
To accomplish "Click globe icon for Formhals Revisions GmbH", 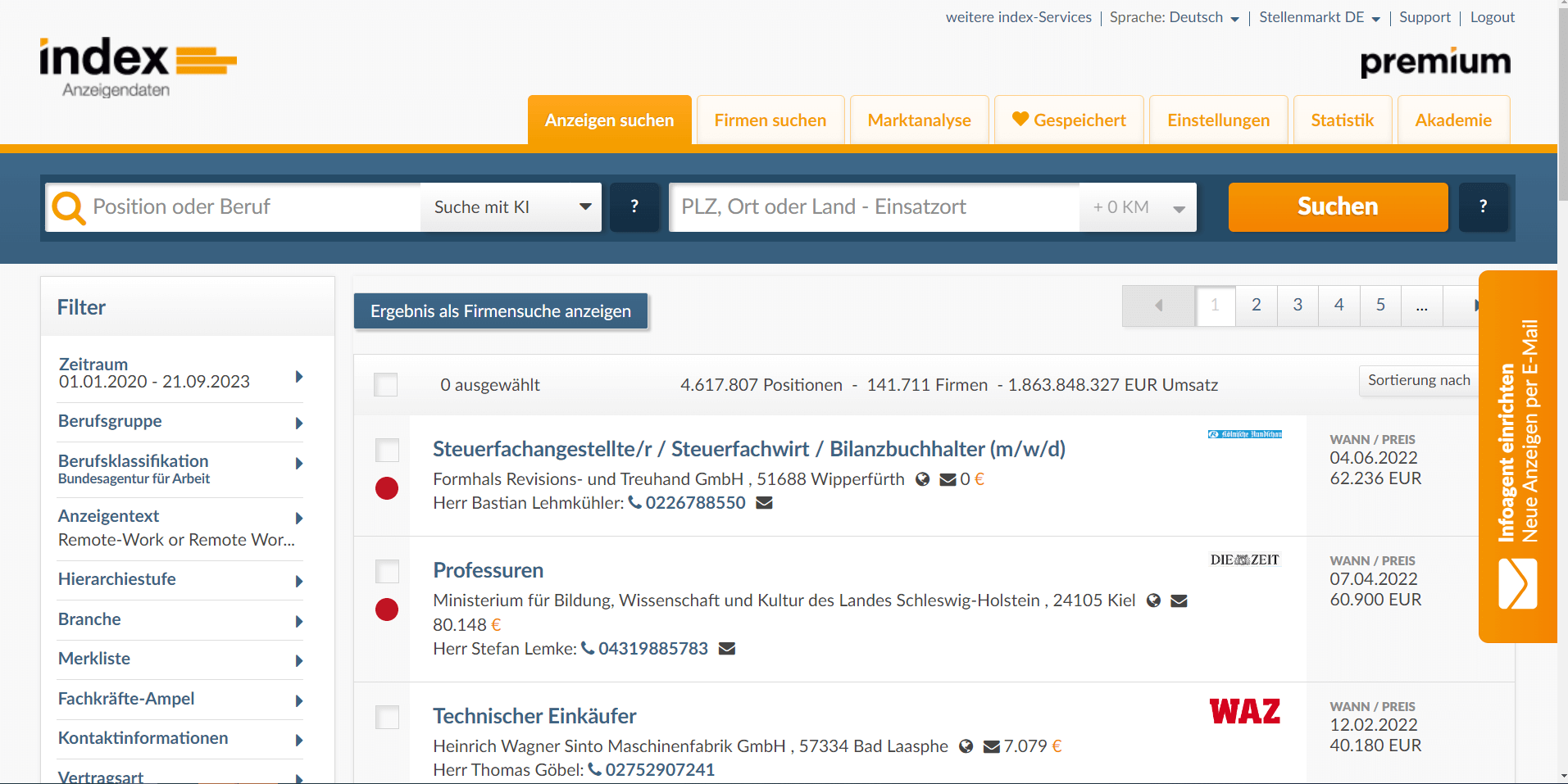I will [923, 479].
